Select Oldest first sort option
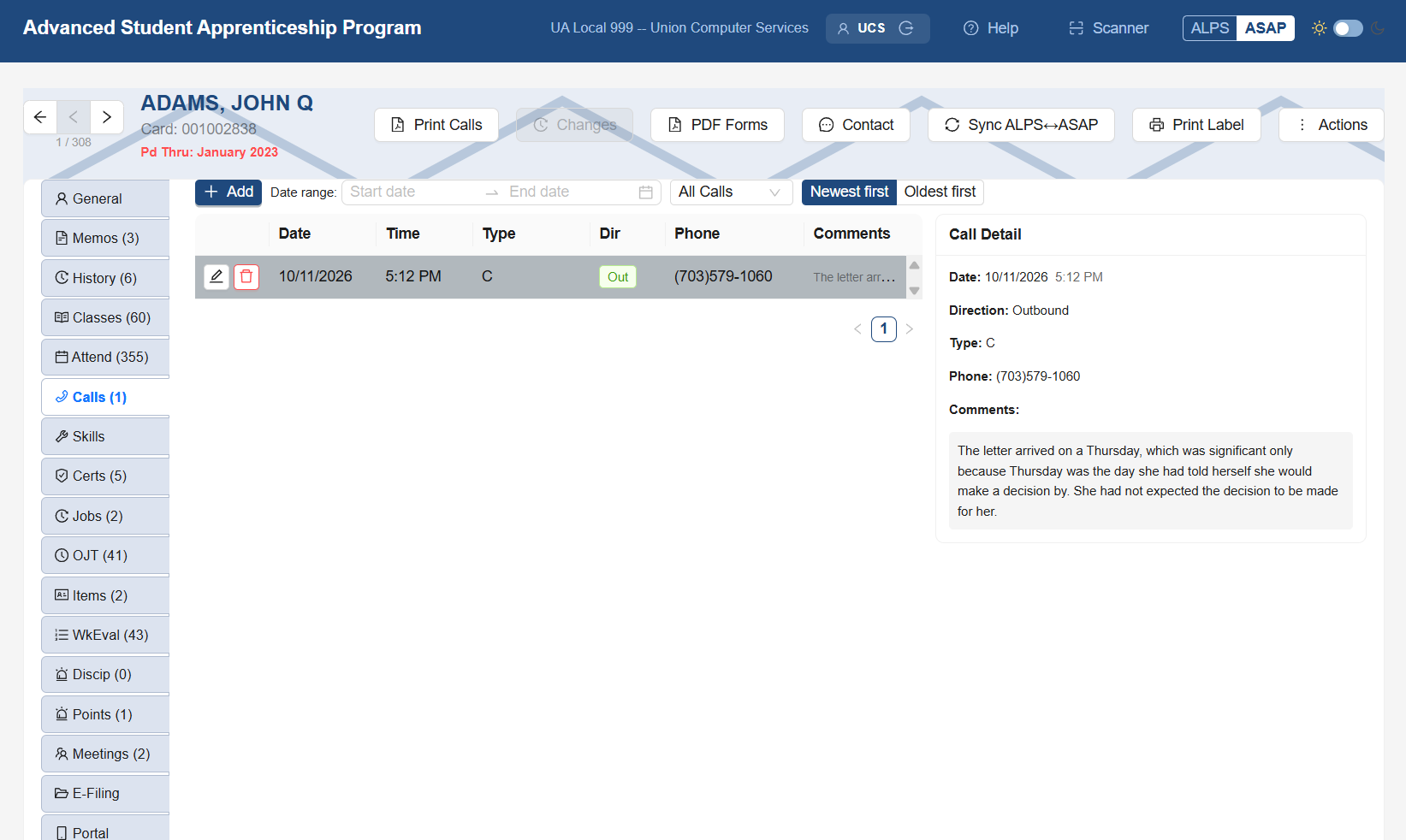Image resolution: width=1406 pixels, height=840 pixels. (940, 192)
